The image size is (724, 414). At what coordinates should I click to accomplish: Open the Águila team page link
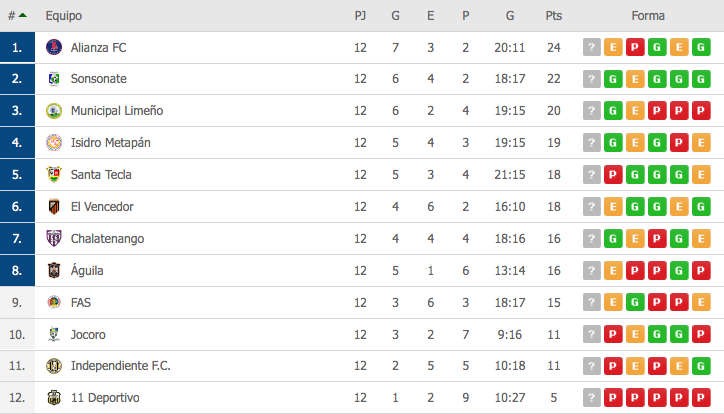pos(87,270)
